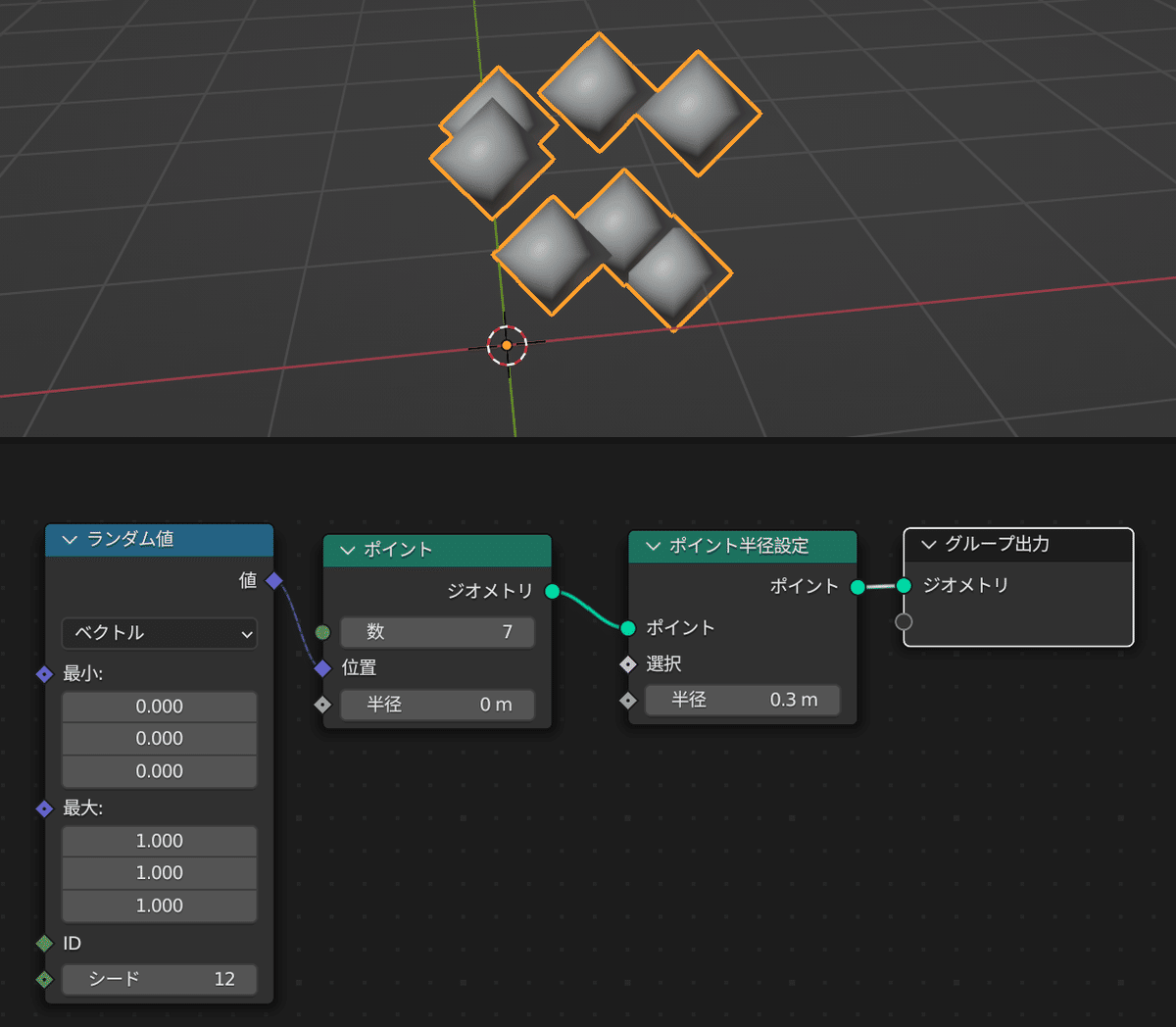Click the 最大: label
Screen dimensions: 1176x1027
83,808
